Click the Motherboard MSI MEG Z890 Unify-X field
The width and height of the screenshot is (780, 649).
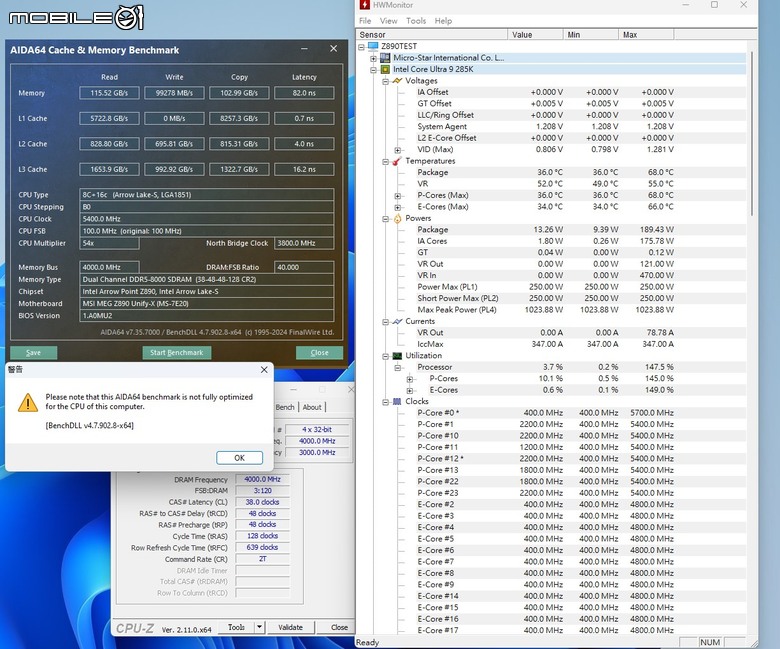tap(206, 303)
